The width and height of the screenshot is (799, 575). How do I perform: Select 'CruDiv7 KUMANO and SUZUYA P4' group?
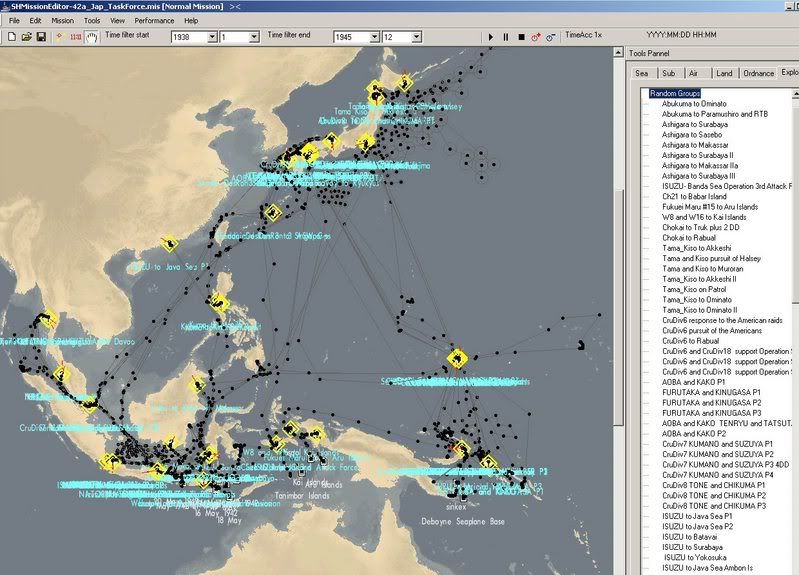[x=717, y=475]
